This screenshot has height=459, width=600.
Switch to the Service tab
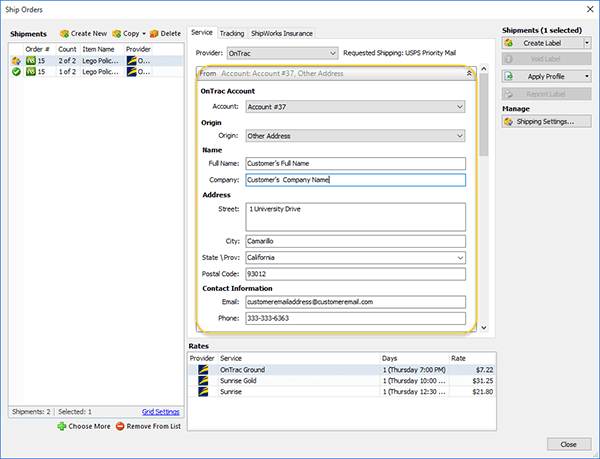pyautogui.click(x=202, y=33)
